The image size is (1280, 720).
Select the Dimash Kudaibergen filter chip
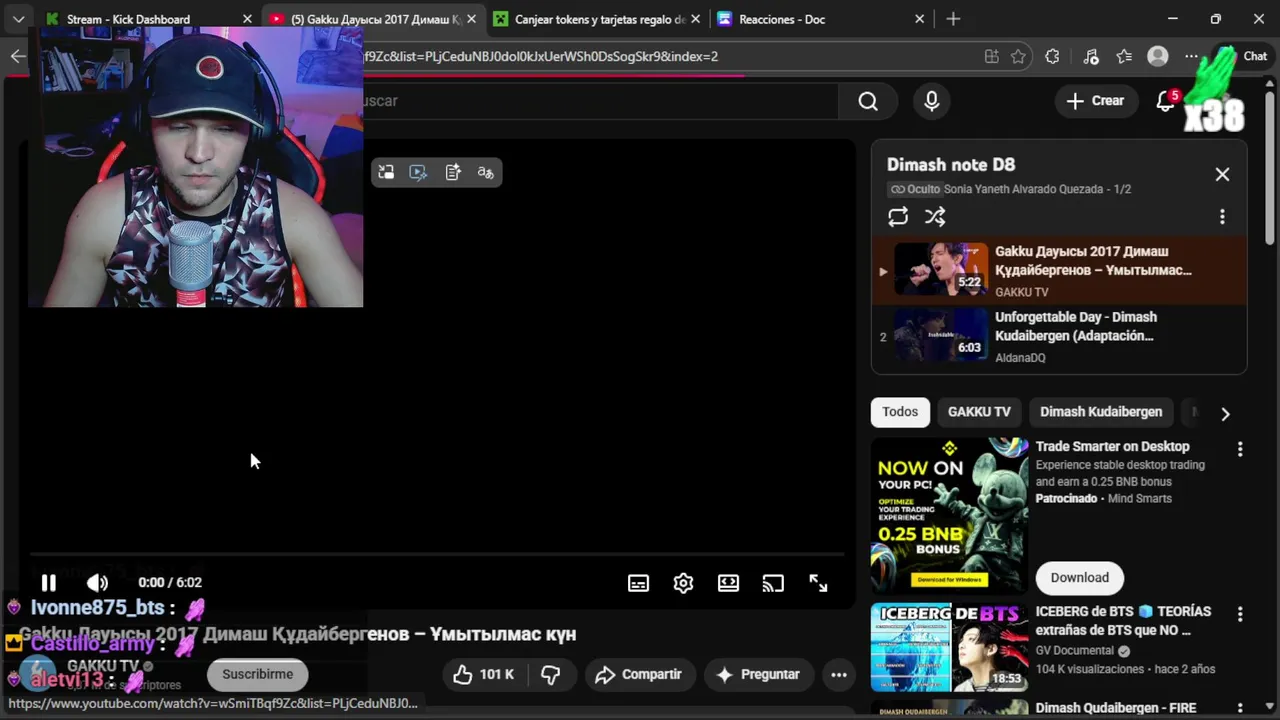point(1101,412)
